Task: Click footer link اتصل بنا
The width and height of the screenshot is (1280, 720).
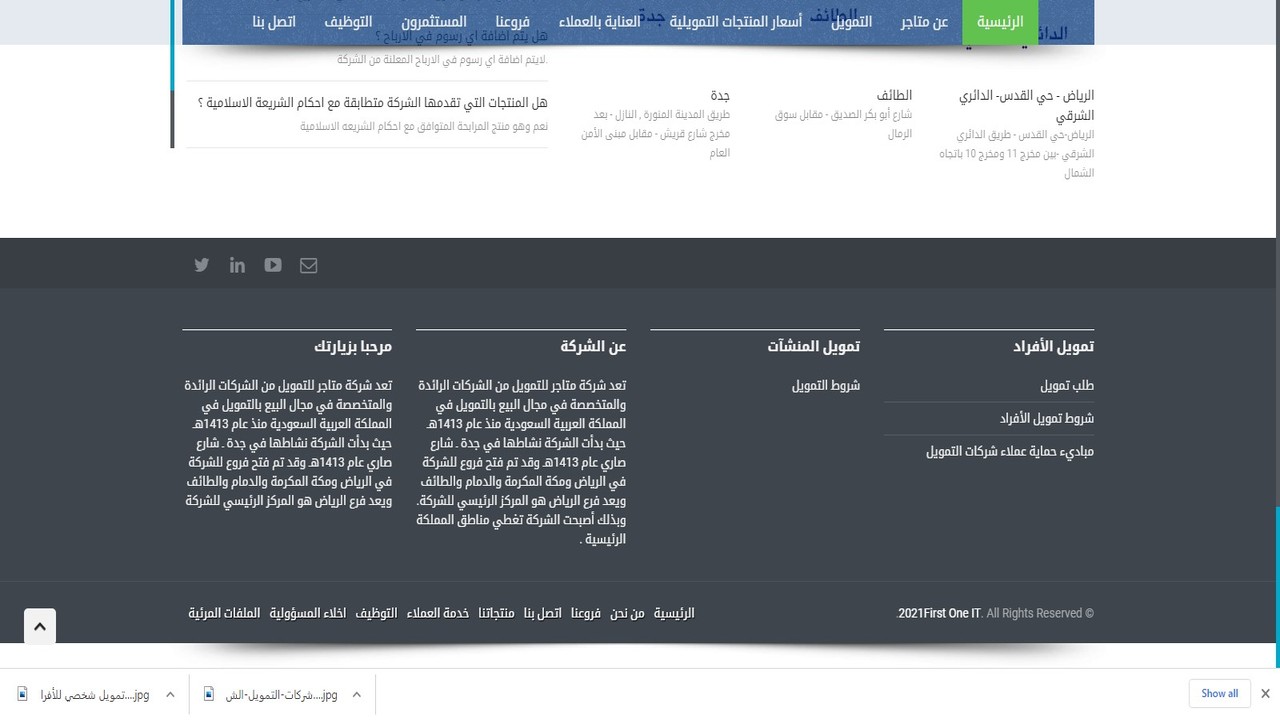Action: click(x=543, y=613)
